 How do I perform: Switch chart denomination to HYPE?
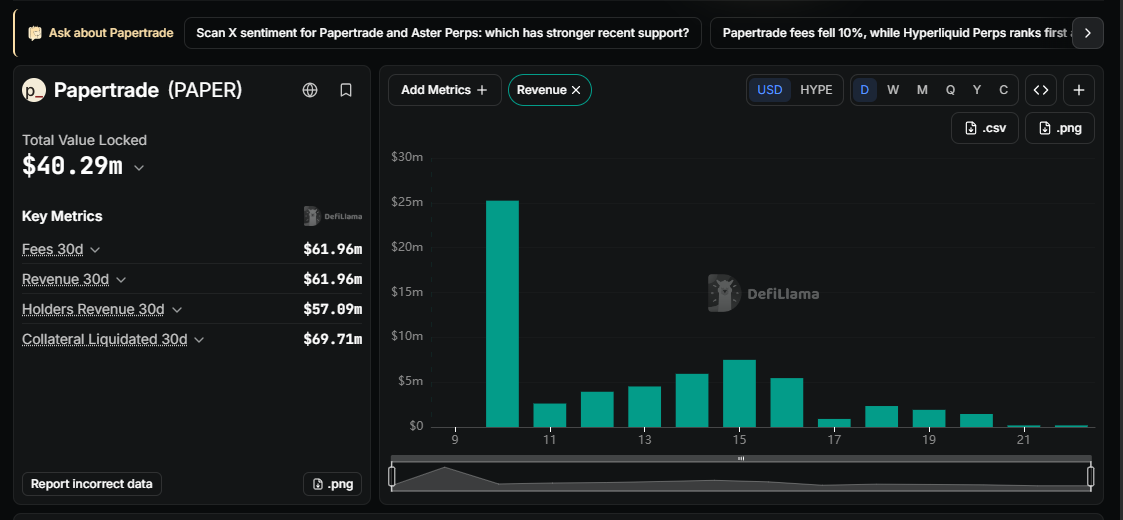(816, 90)
